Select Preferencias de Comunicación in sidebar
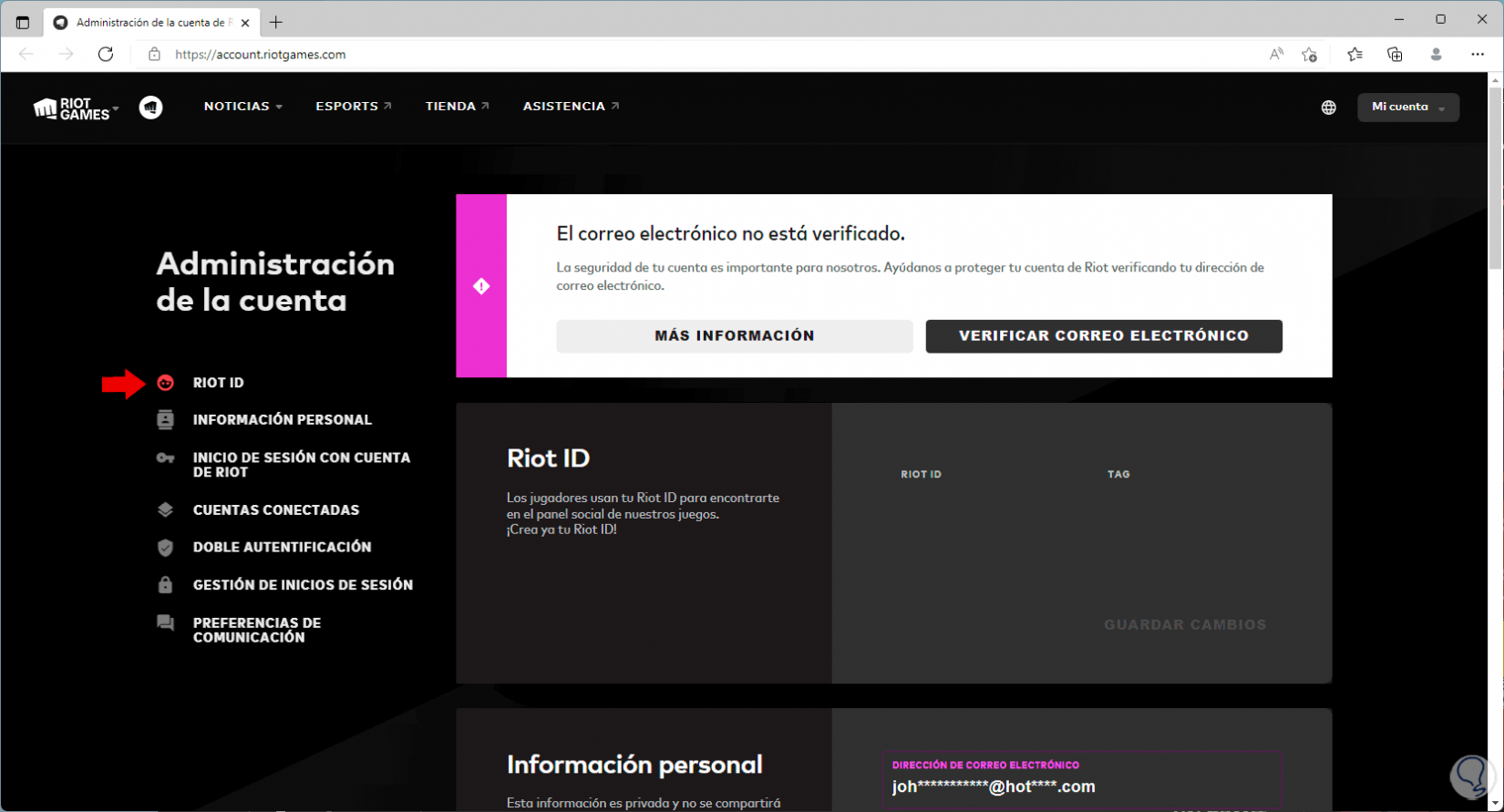1504x812 pixels. click(x=257, y=630)
